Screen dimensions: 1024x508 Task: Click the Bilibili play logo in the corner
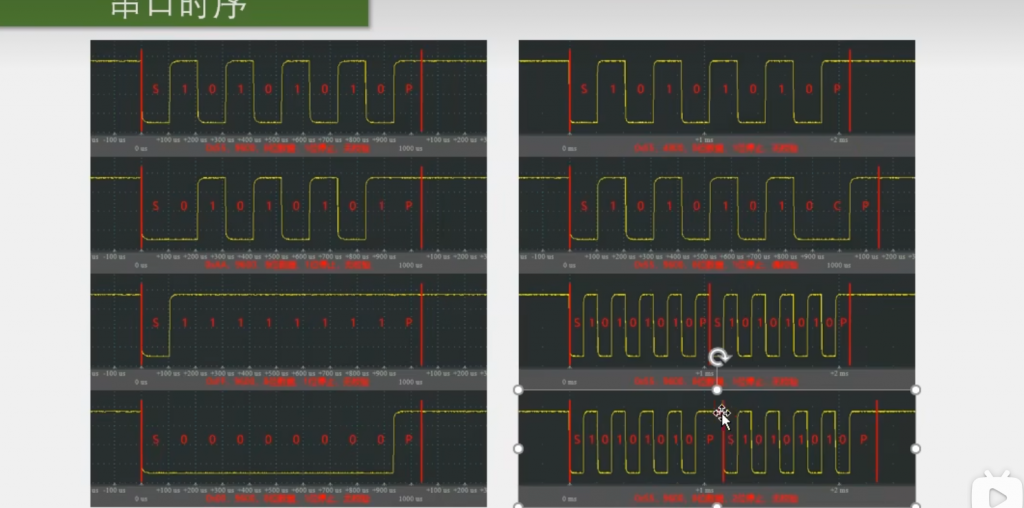[x=993, y=495]
